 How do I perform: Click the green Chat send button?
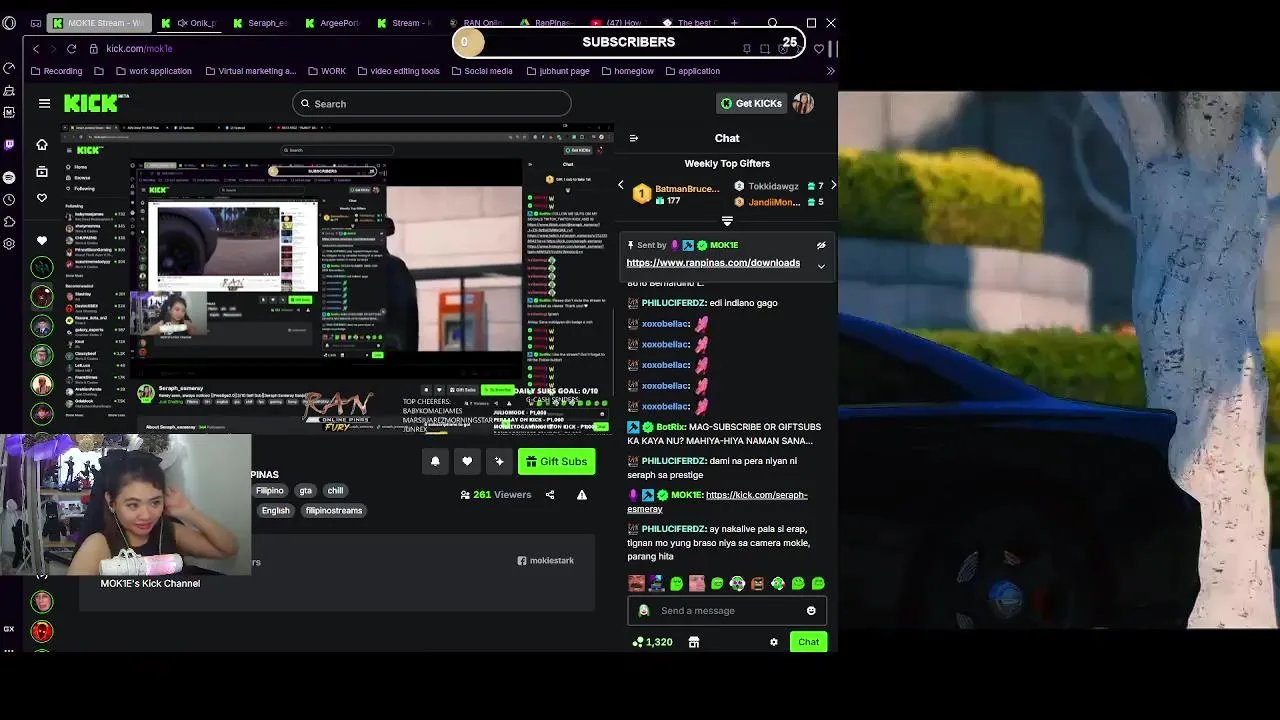click(x=808, y=642)
